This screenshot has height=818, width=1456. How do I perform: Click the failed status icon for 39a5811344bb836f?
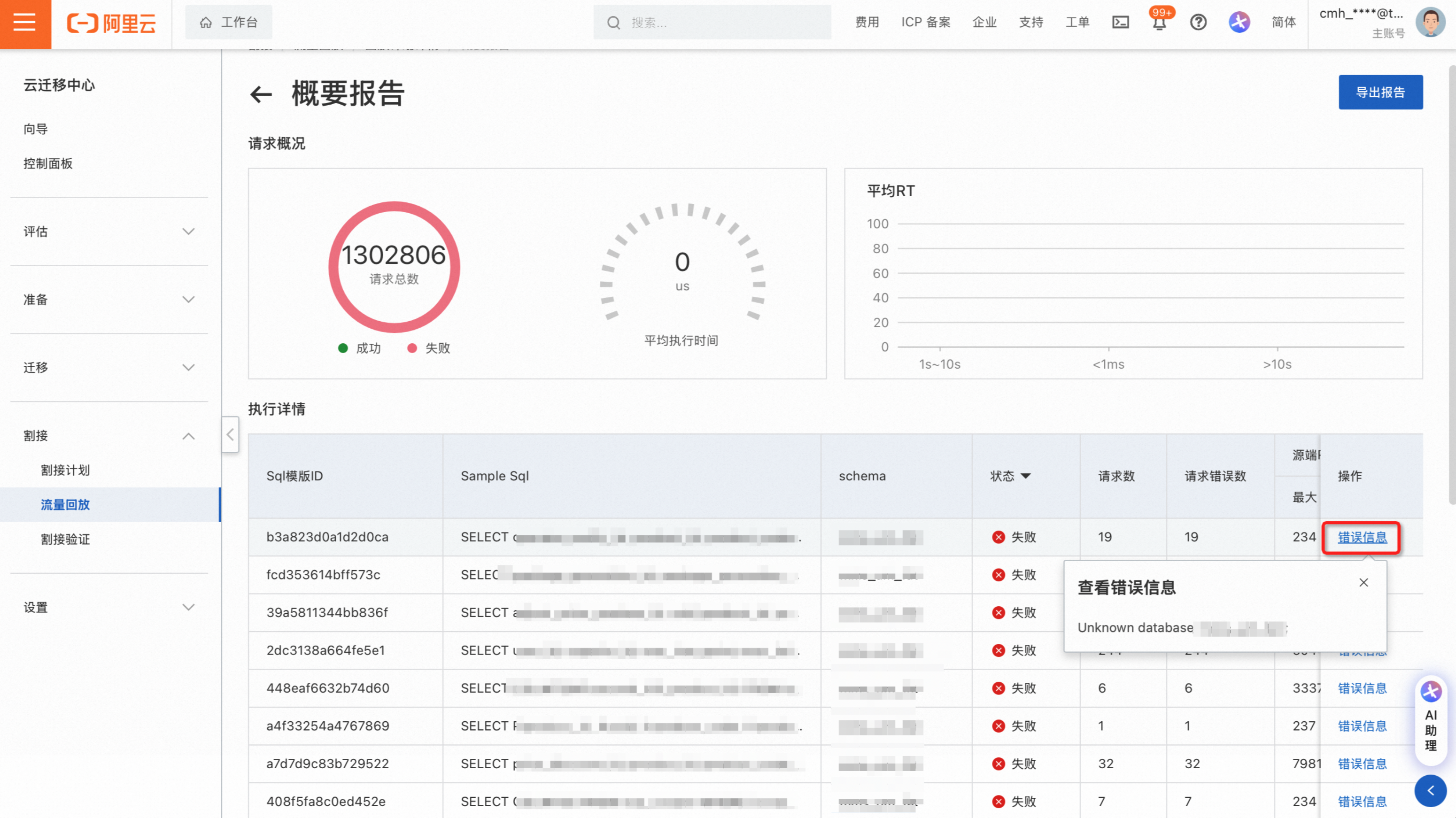998,613
